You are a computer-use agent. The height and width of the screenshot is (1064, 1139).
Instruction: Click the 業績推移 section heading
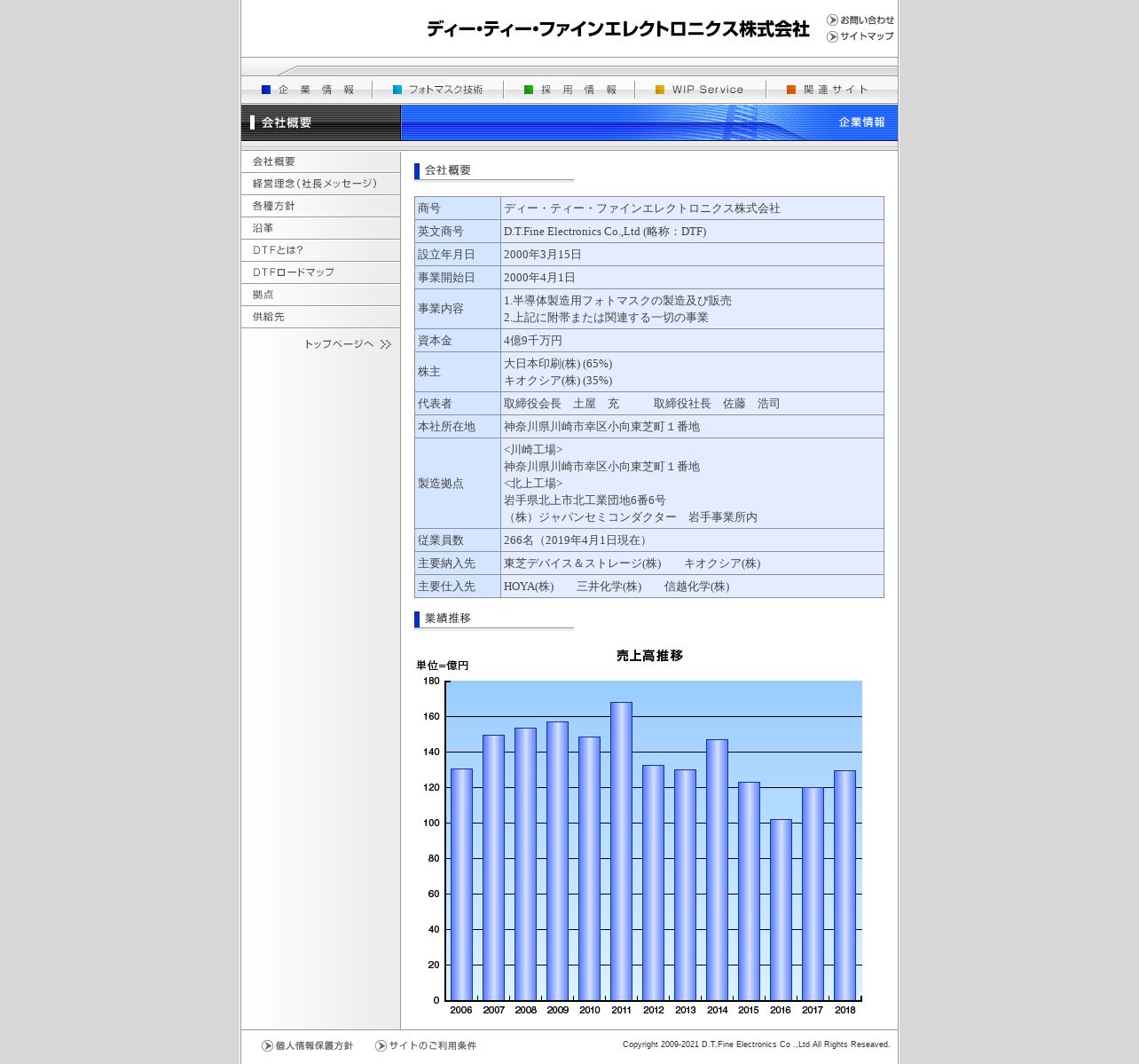tap(448, 619)
